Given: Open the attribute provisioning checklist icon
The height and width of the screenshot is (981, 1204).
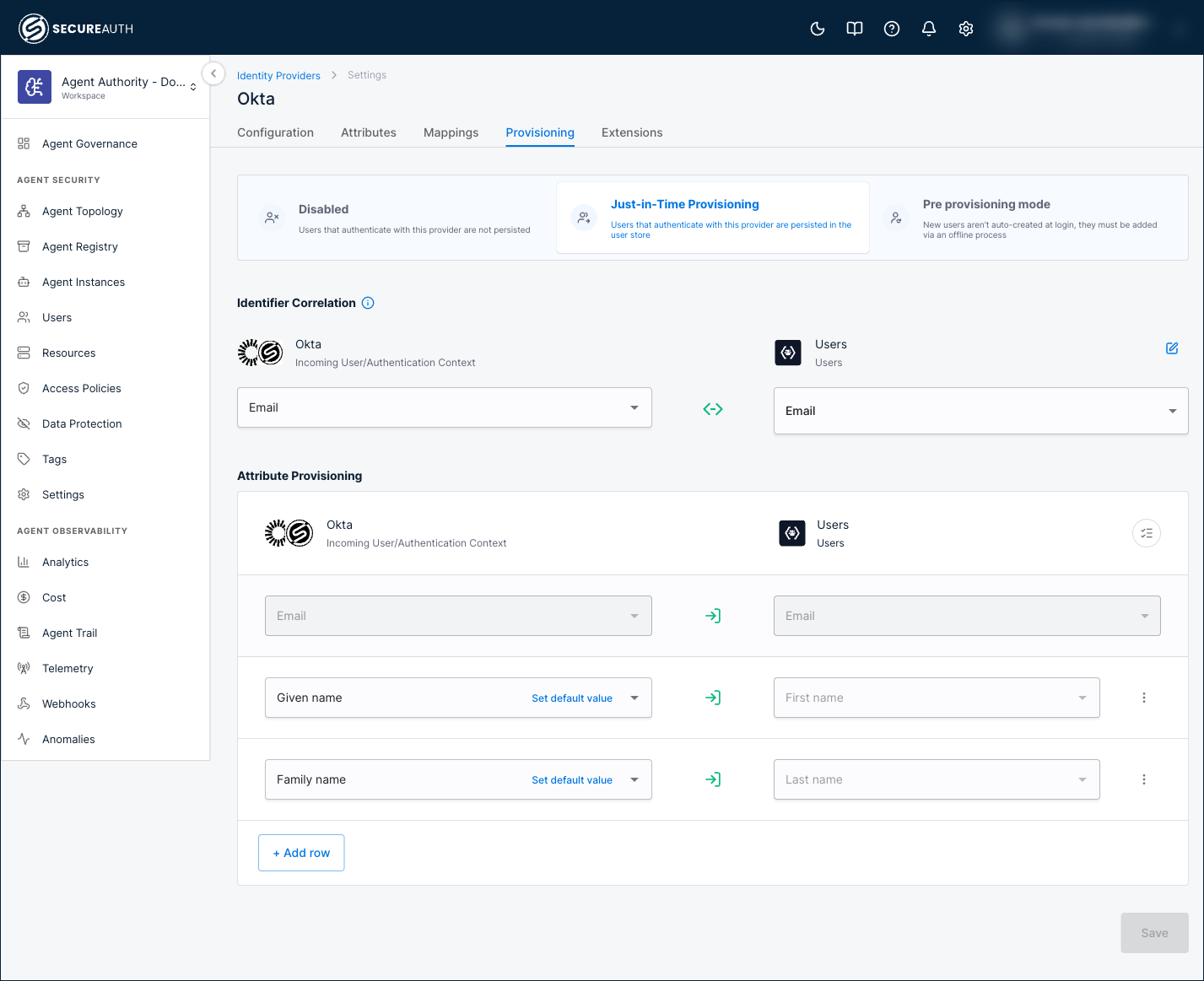Looking at the screenshot, I should [x=1147, y=533].
